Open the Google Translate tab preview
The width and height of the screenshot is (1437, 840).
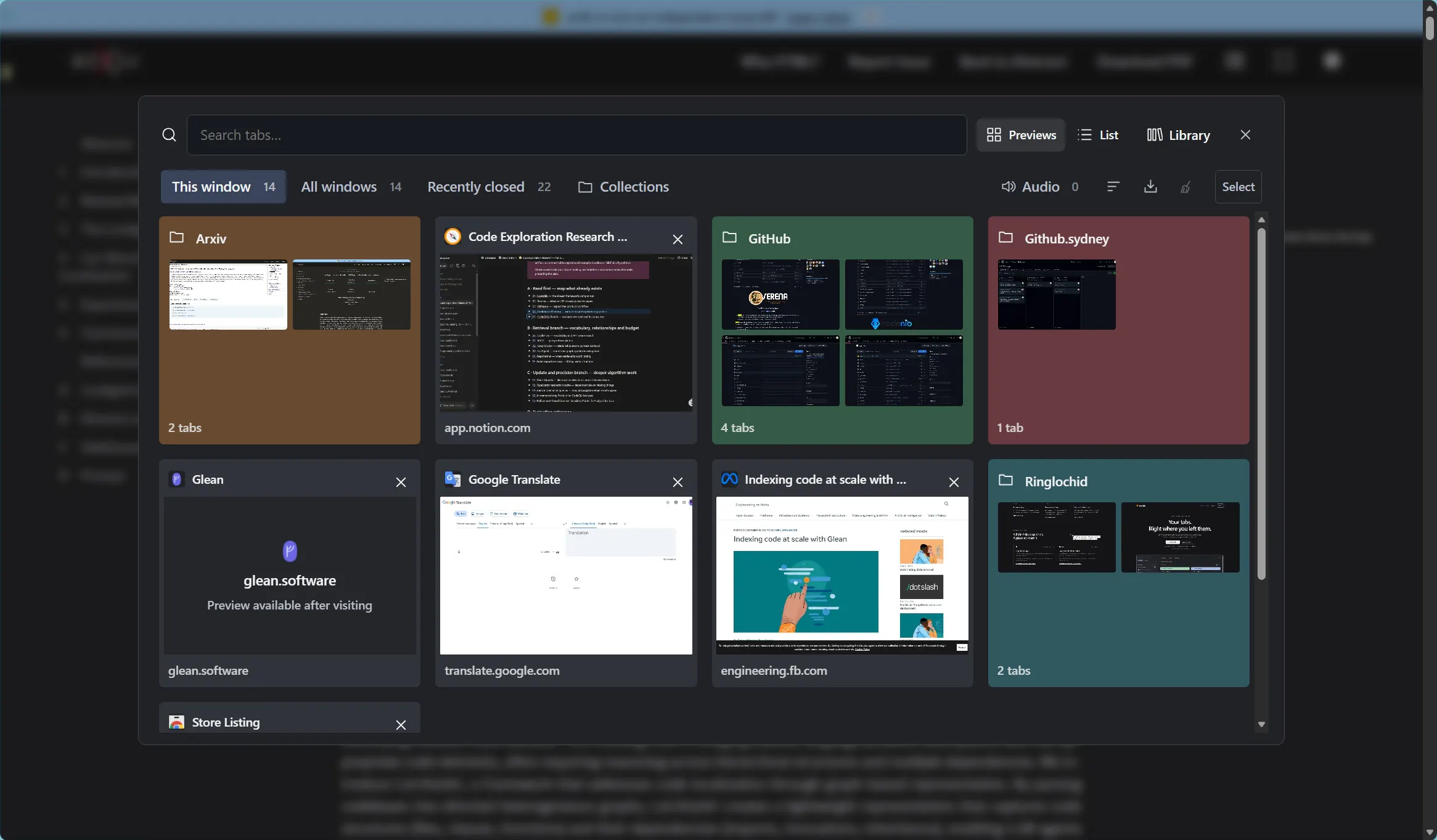click(x=566, y=576)
